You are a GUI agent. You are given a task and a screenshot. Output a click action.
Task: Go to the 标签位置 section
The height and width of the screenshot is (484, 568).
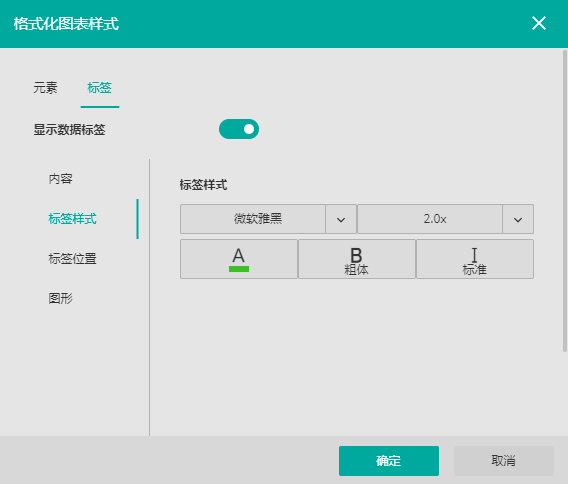(x=72, y=259)
